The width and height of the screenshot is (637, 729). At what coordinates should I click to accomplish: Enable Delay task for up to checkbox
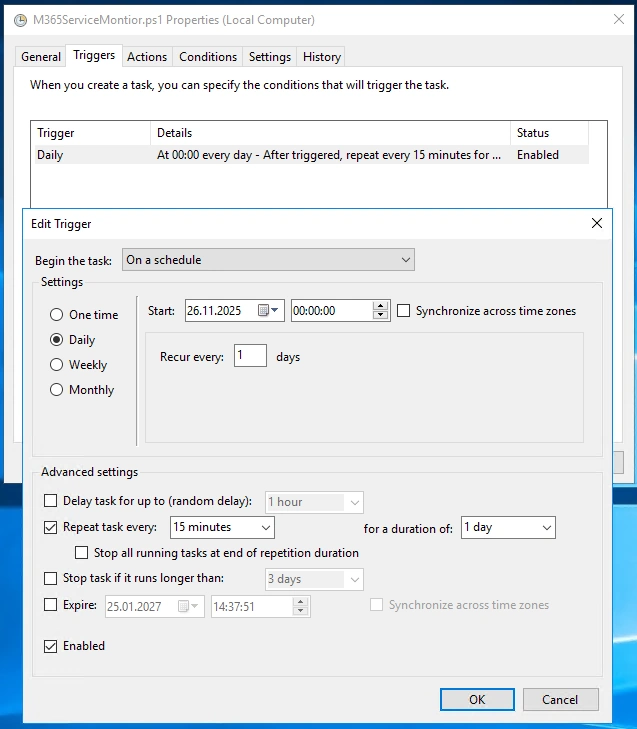click(x=51, y=501)
